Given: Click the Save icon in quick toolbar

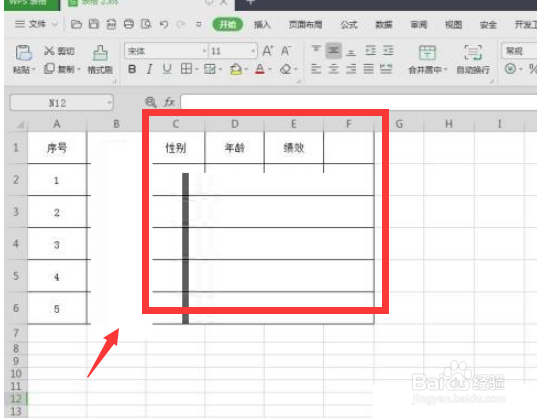Looking at the screenshot, I should coord(93,24).
